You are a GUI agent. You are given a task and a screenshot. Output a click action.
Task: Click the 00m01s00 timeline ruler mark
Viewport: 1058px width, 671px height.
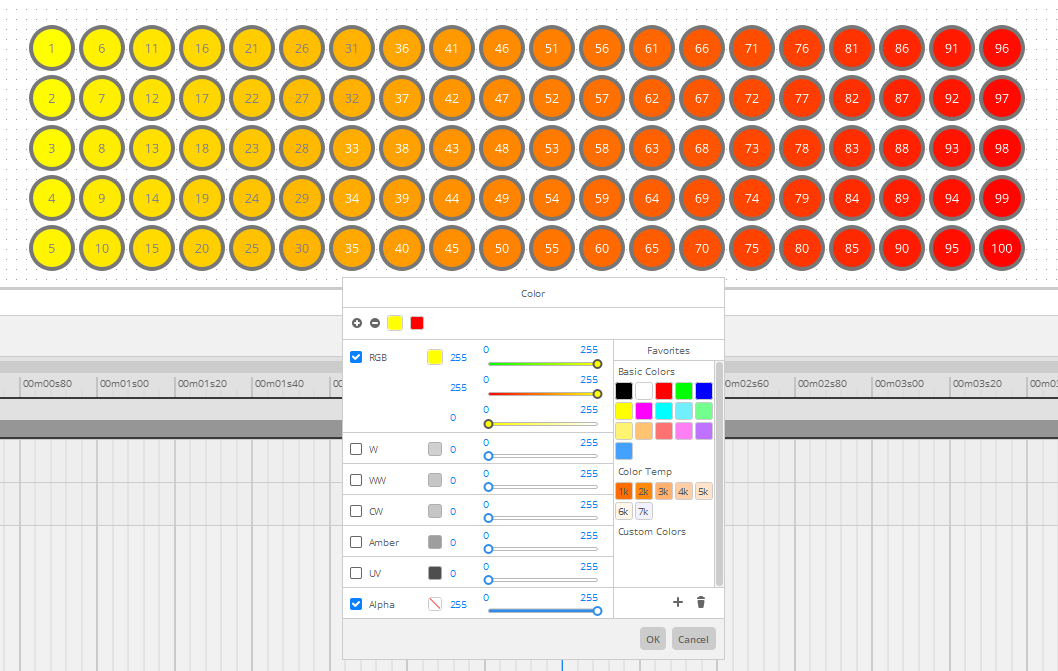click(127, 383)
